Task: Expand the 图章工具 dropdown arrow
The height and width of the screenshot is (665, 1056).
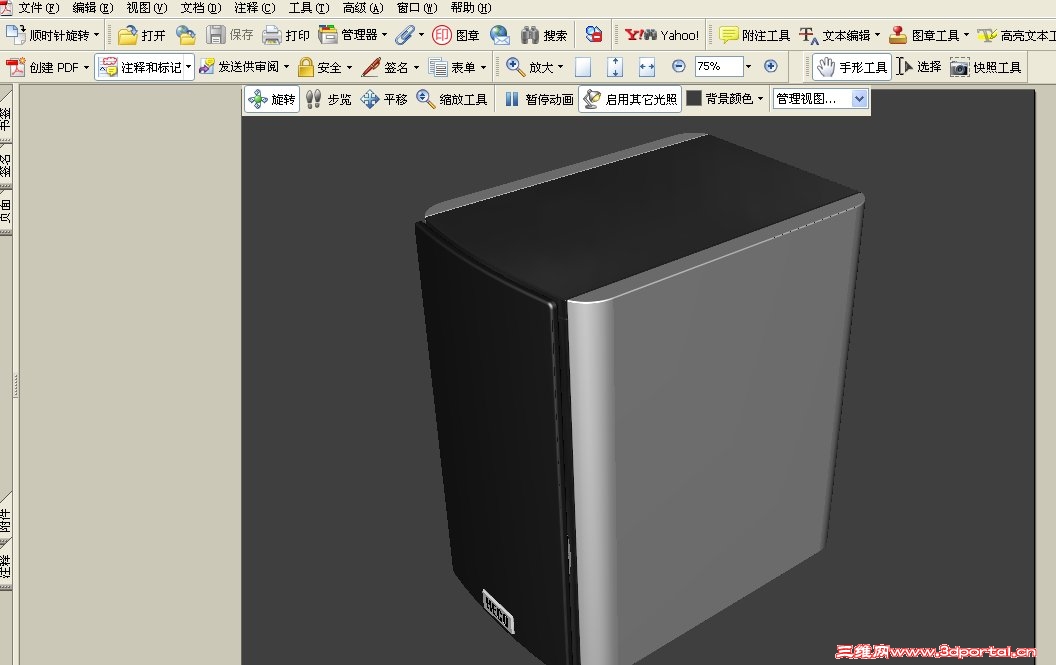Action: click(966, 35)
